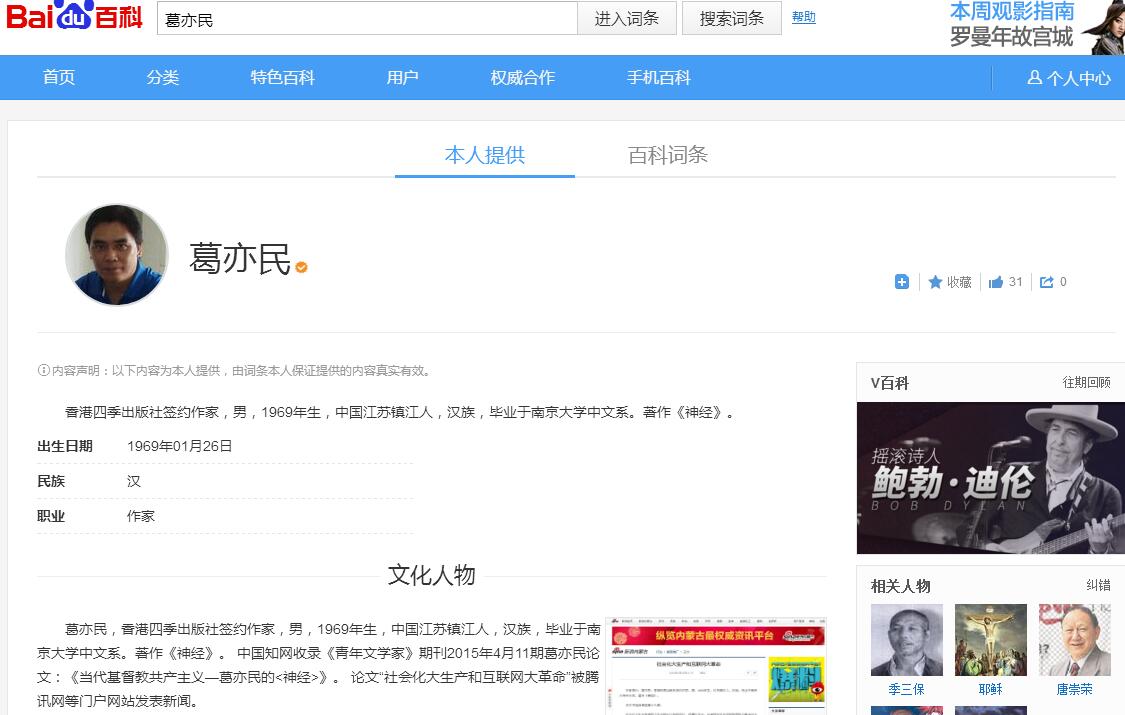Click the search field containing 葛亦民
This screenshot has height=715, width=1125.
pyautogui.click(x=366, y=19)
